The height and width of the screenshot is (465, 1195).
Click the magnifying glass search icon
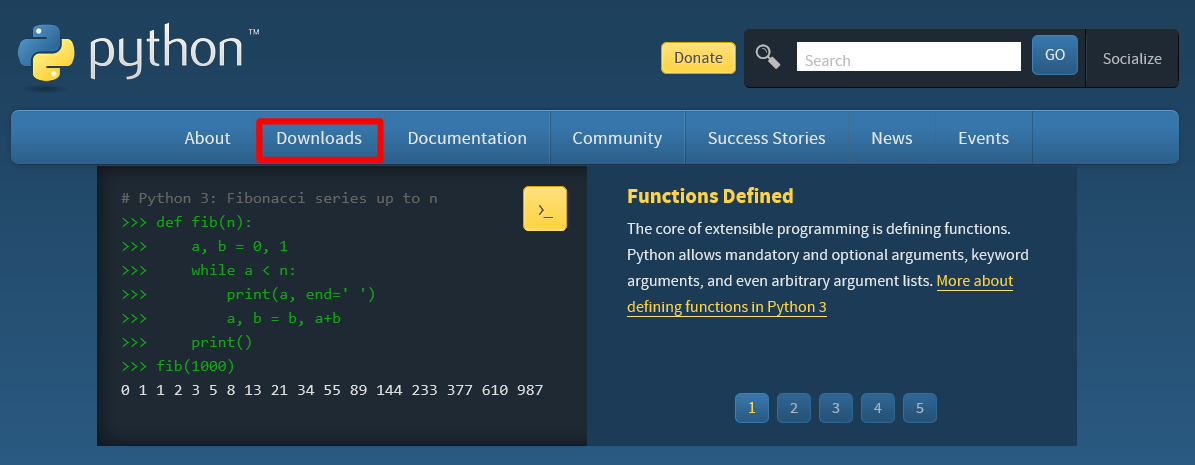[x=767, y=56]
